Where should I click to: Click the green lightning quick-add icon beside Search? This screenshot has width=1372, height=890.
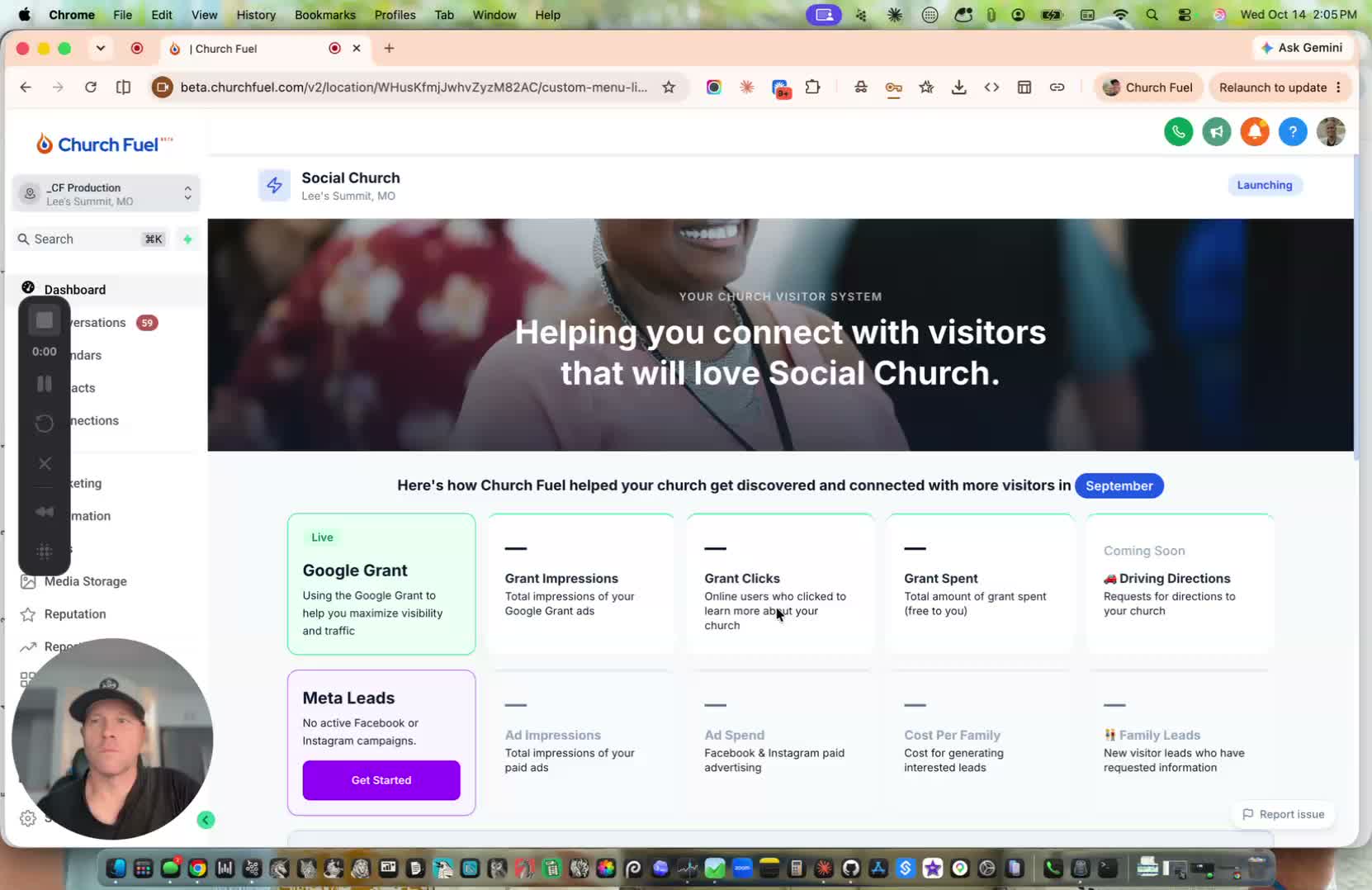[187, 239]
